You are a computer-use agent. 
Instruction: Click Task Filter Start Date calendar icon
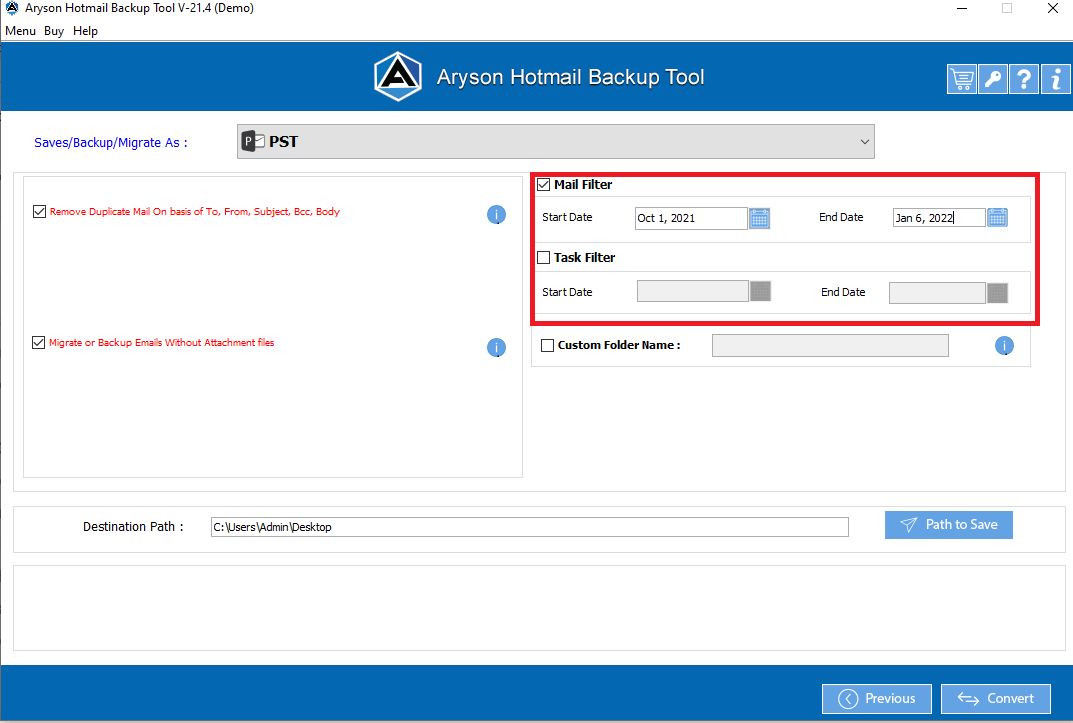click(760, 291)
